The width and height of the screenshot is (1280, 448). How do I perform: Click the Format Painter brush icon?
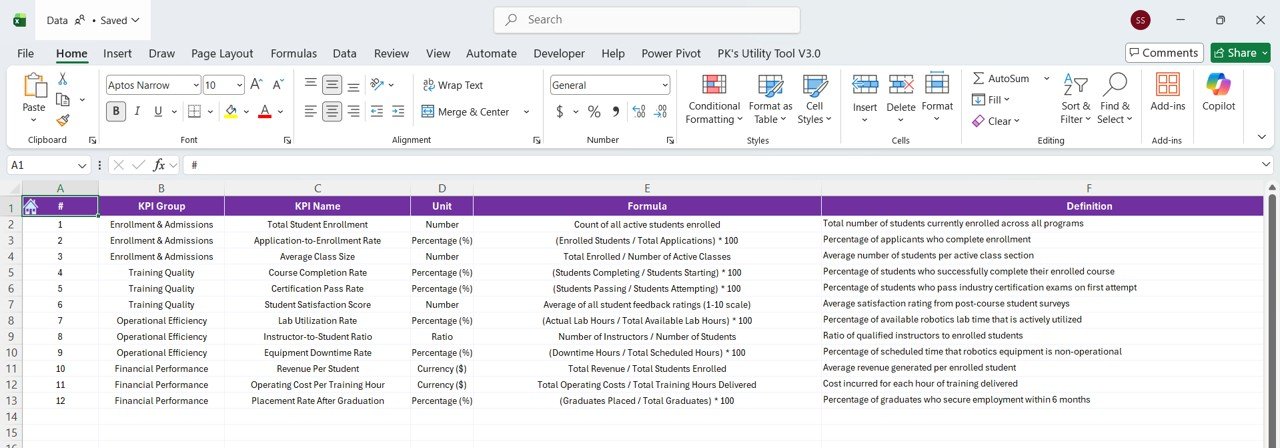(63, 120)
